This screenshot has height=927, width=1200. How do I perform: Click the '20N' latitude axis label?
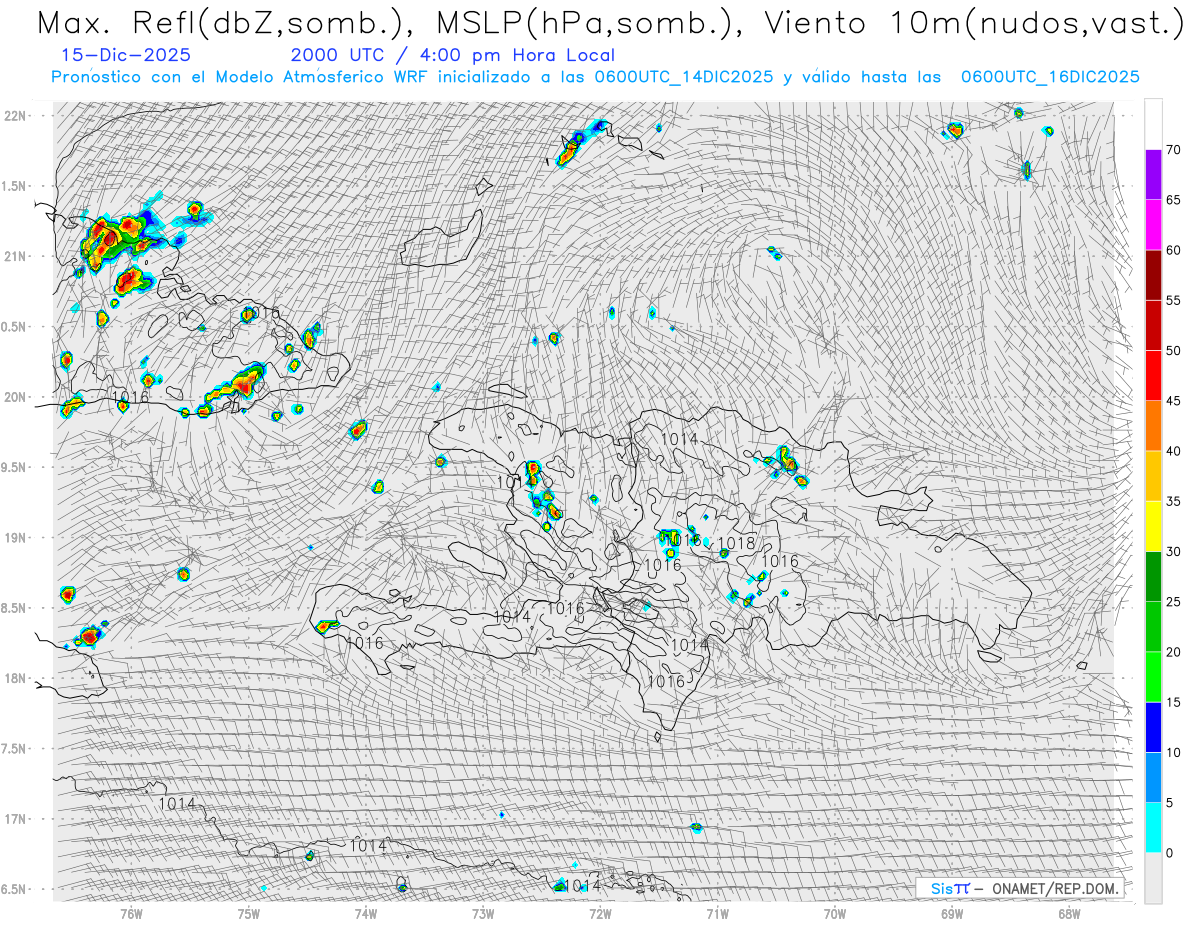[x=15, y=397]
